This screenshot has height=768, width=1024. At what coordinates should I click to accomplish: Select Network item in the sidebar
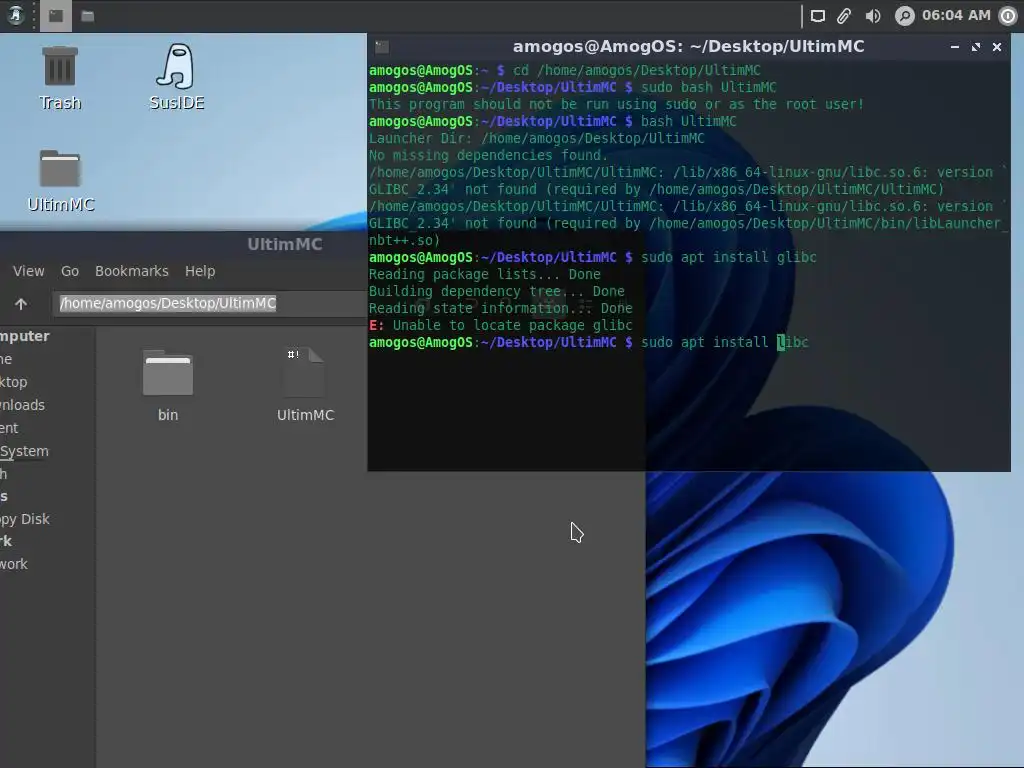(x=14, y=564)
